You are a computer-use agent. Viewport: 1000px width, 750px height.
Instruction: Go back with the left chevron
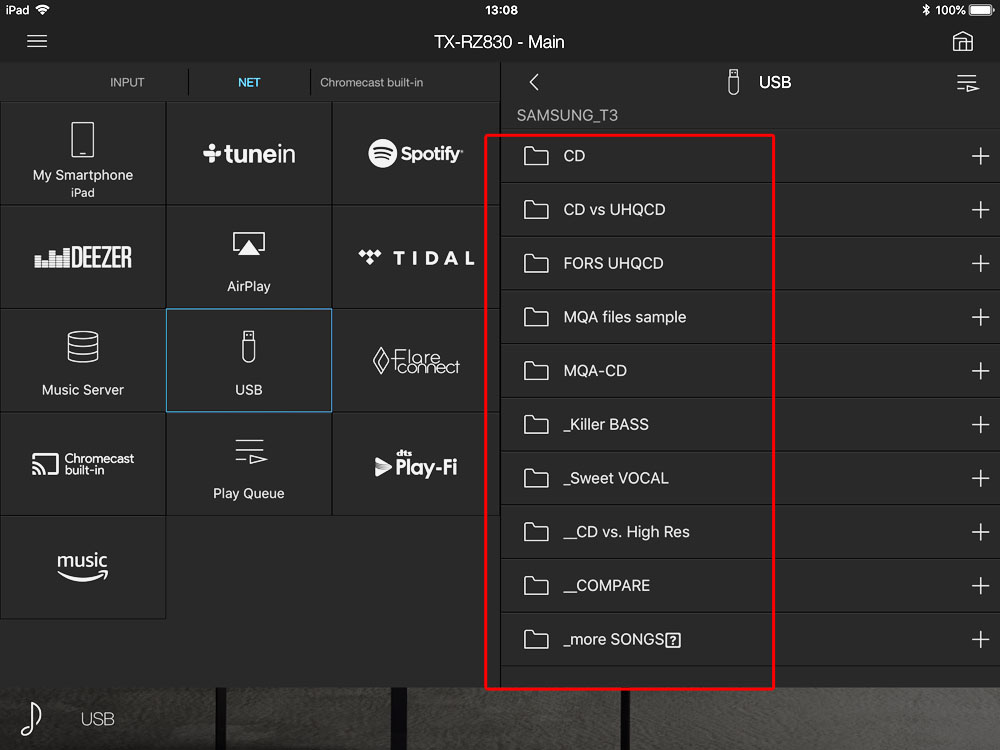pyautogui.click(x=534, y=82)
